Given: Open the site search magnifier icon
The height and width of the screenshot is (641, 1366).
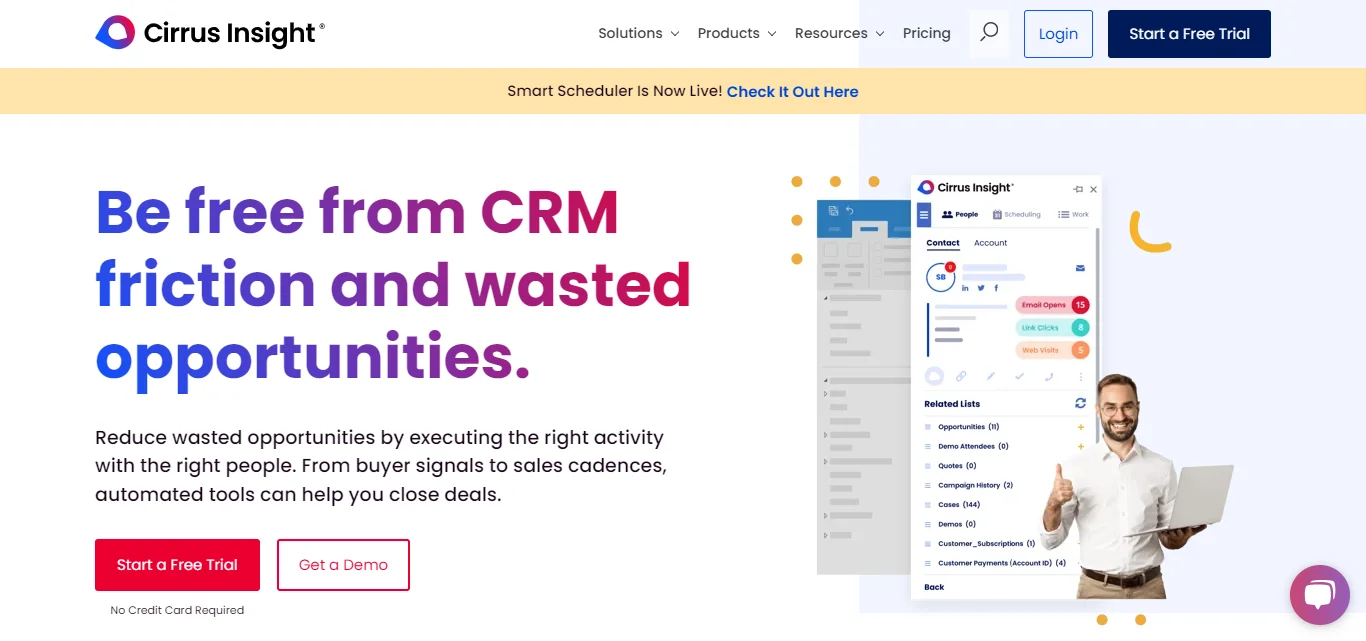Looking at the screenshot, I should [x=989, y=33].
